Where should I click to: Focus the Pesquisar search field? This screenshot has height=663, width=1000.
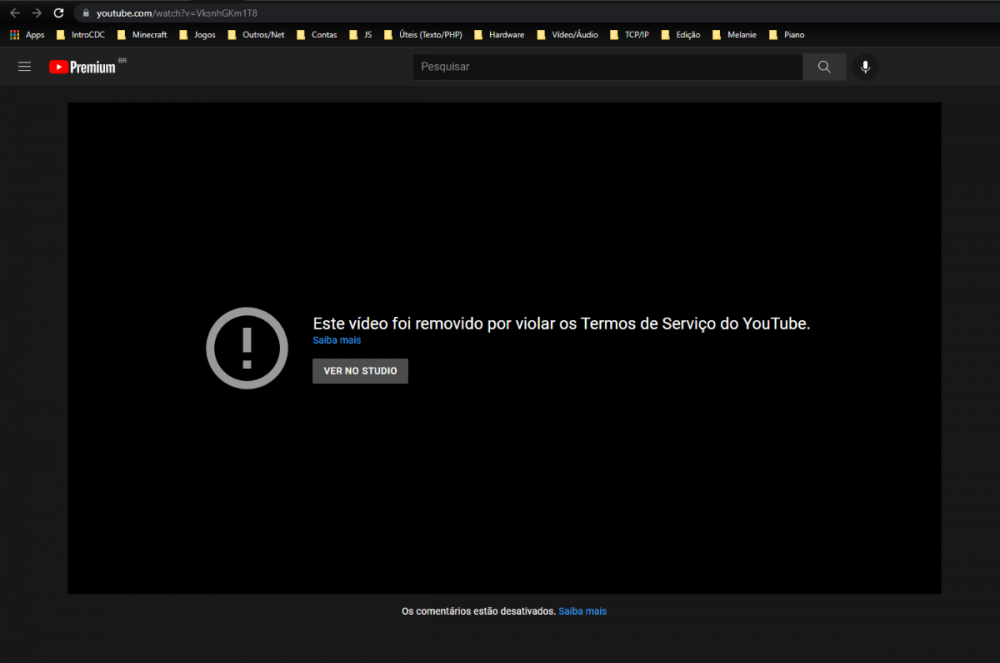coord(607,66)
